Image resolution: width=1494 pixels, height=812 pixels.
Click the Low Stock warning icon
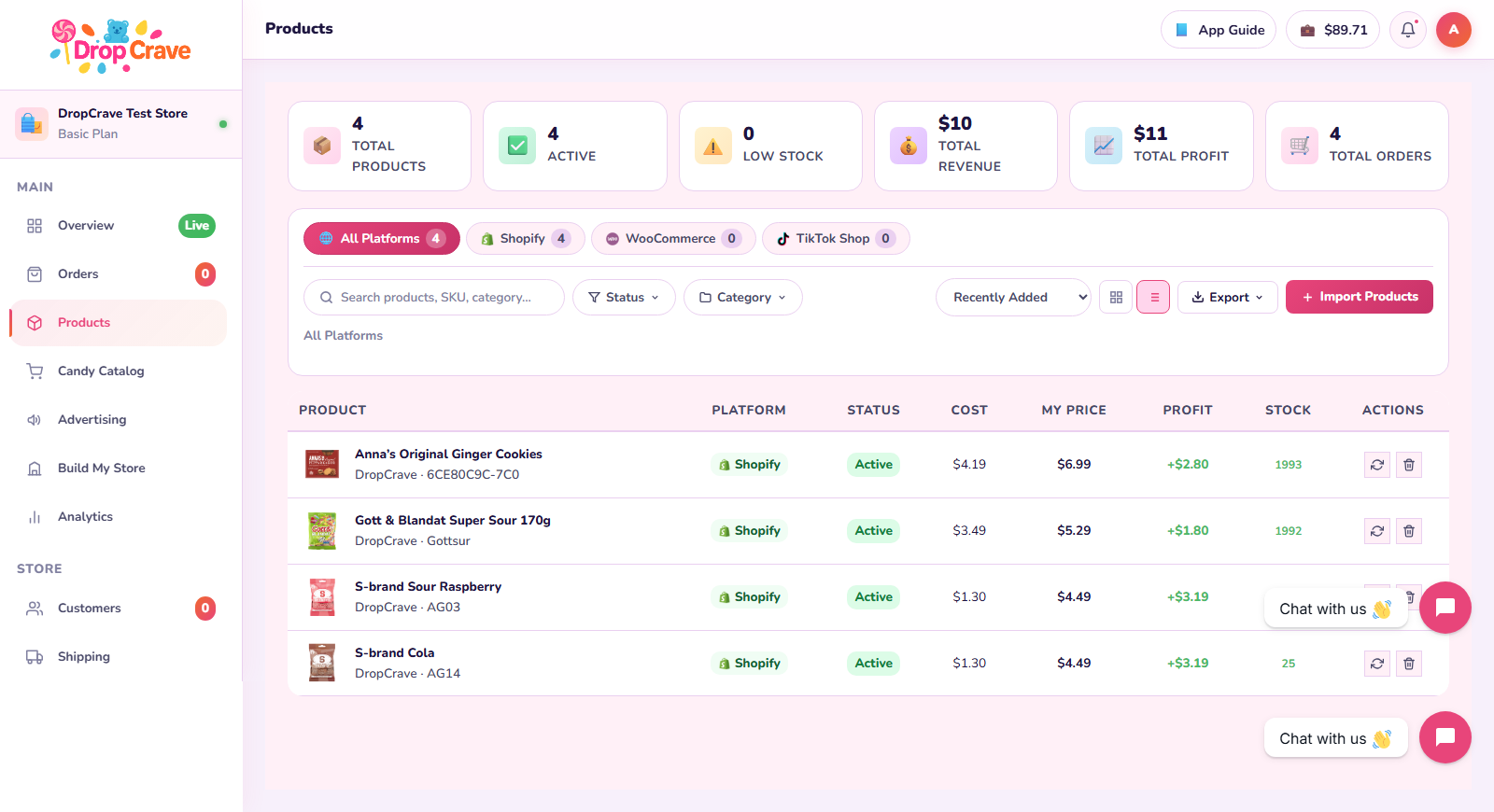pyautogui.click(x=713, y=146)
